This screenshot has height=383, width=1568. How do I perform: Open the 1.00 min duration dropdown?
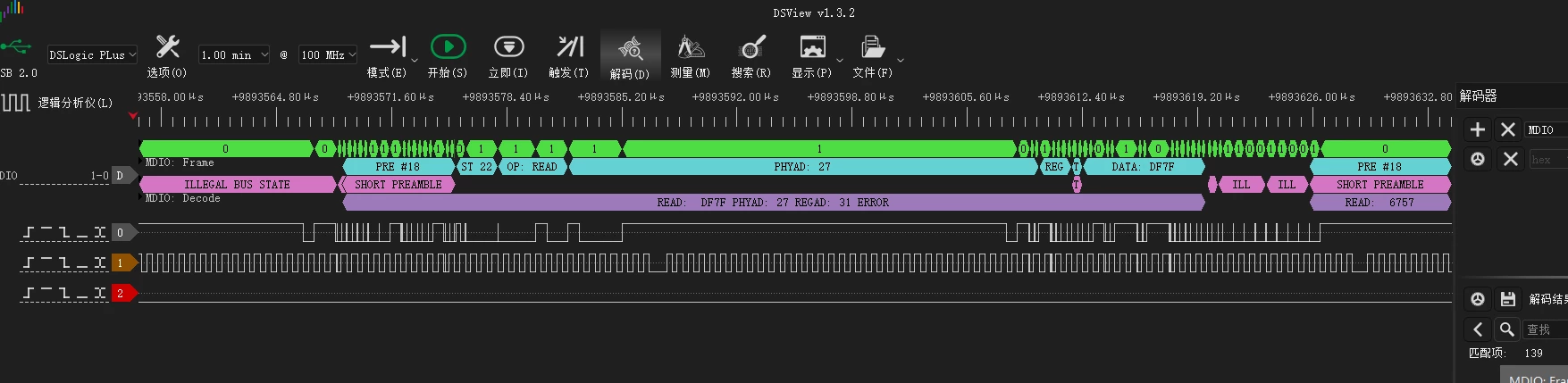click(234, 54)
